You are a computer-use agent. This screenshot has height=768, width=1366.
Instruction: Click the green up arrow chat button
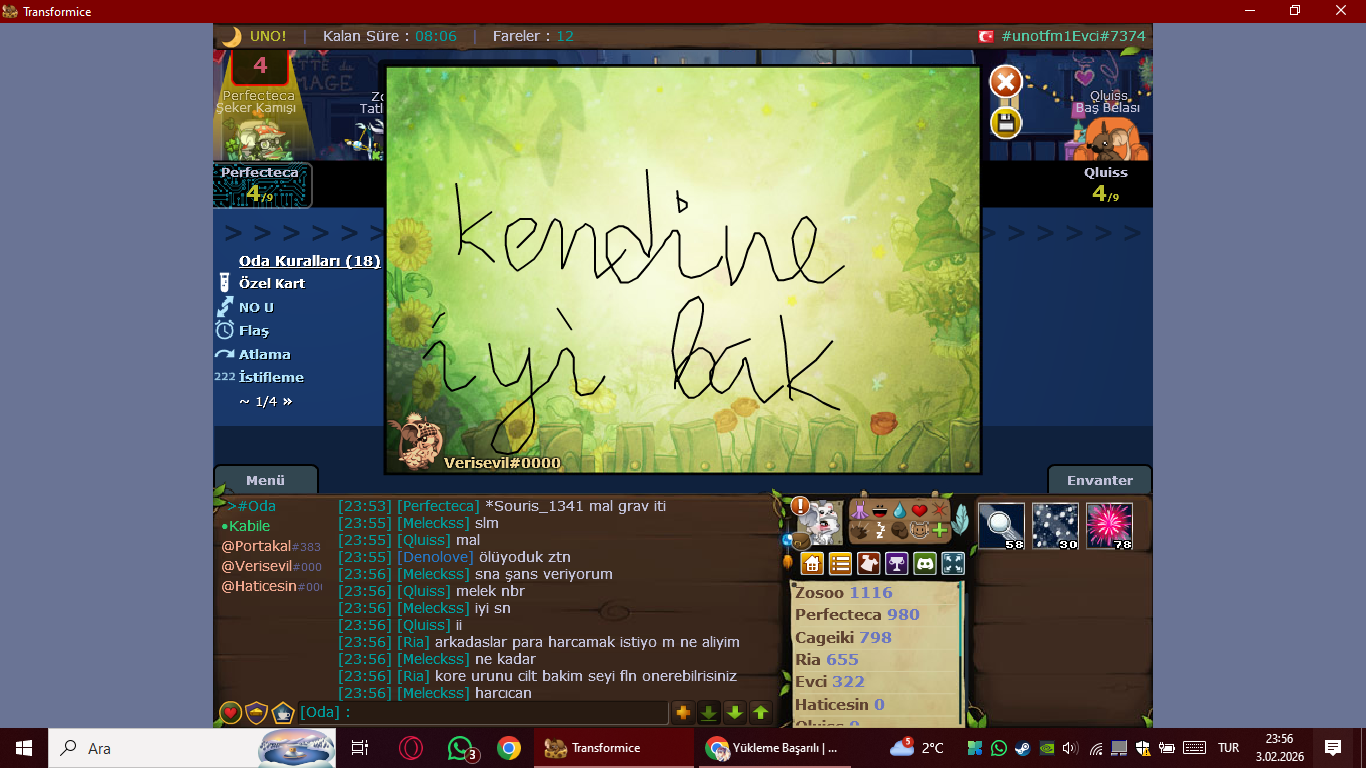coord(761,712)
